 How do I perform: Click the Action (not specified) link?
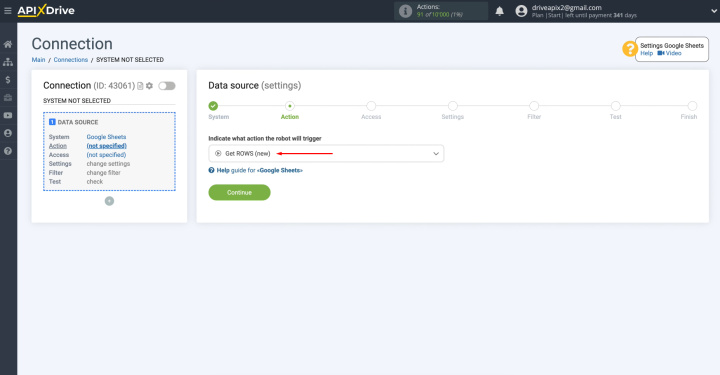coord(107,146)
